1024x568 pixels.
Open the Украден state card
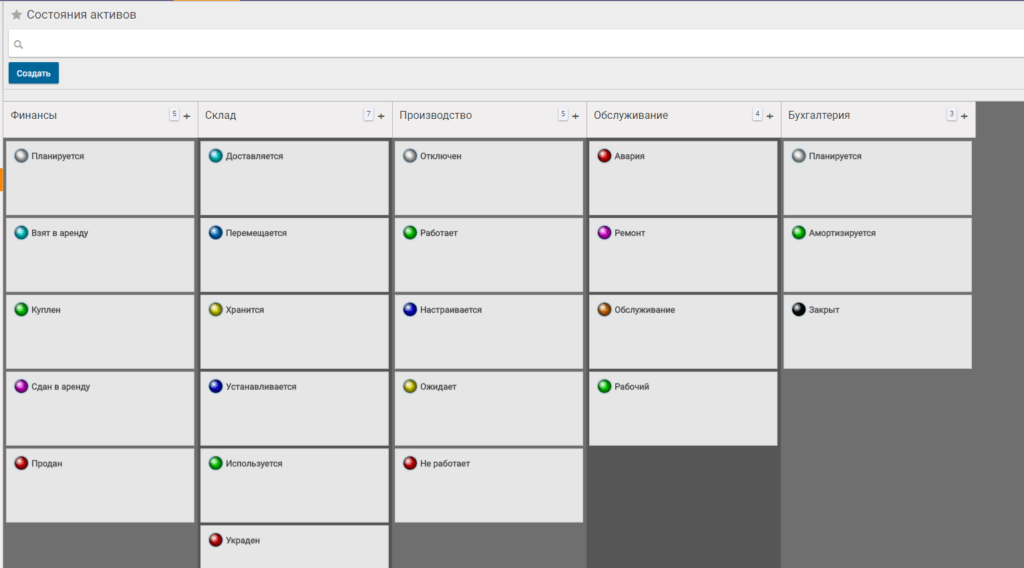(295, 547)
